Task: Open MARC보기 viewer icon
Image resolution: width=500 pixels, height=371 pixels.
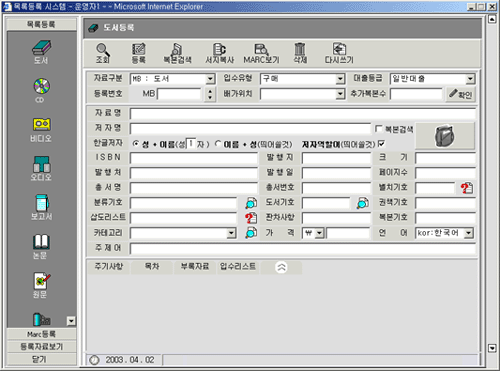Action: click(261, 53)
